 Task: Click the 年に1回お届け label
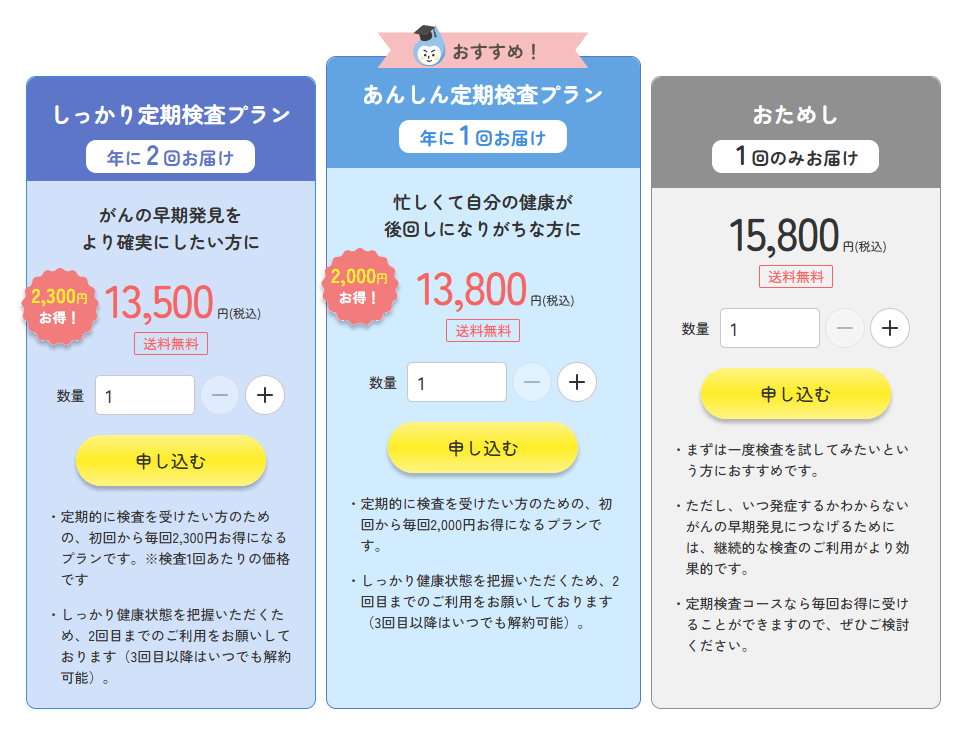483,137
